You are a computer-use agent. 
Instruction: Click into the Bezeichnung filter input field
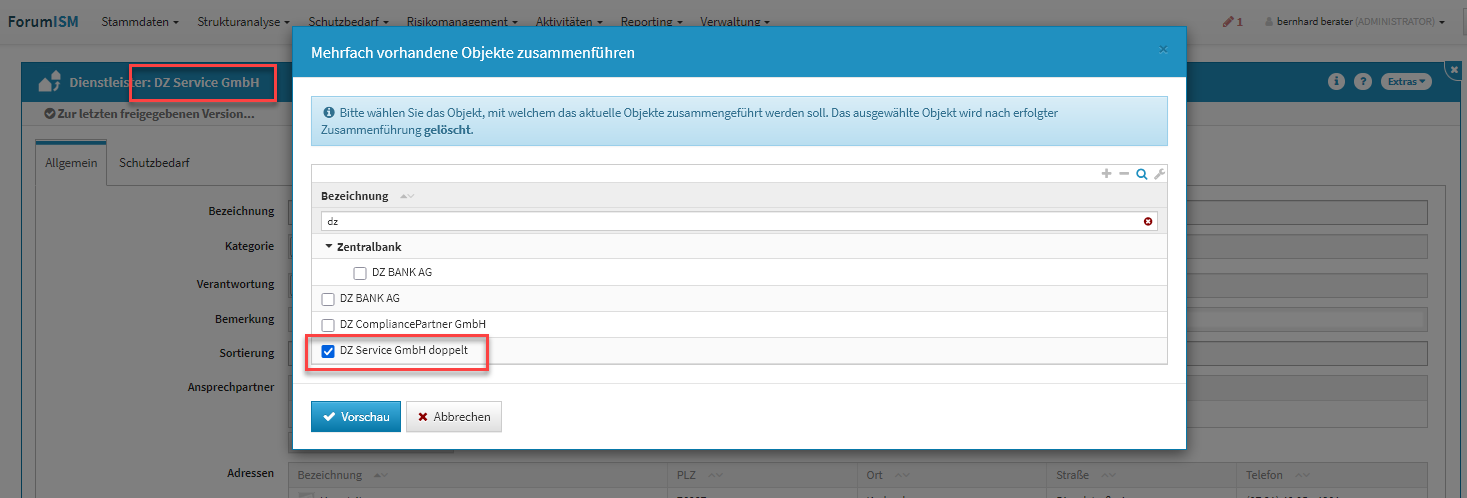(x=730, y=221)
